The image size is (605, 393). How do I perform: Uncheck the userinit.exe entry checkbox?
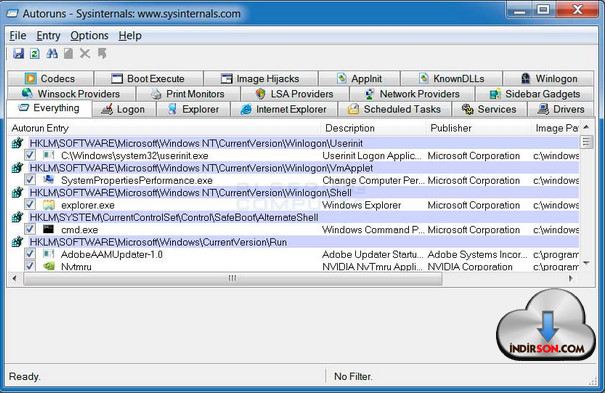(30, 155)
